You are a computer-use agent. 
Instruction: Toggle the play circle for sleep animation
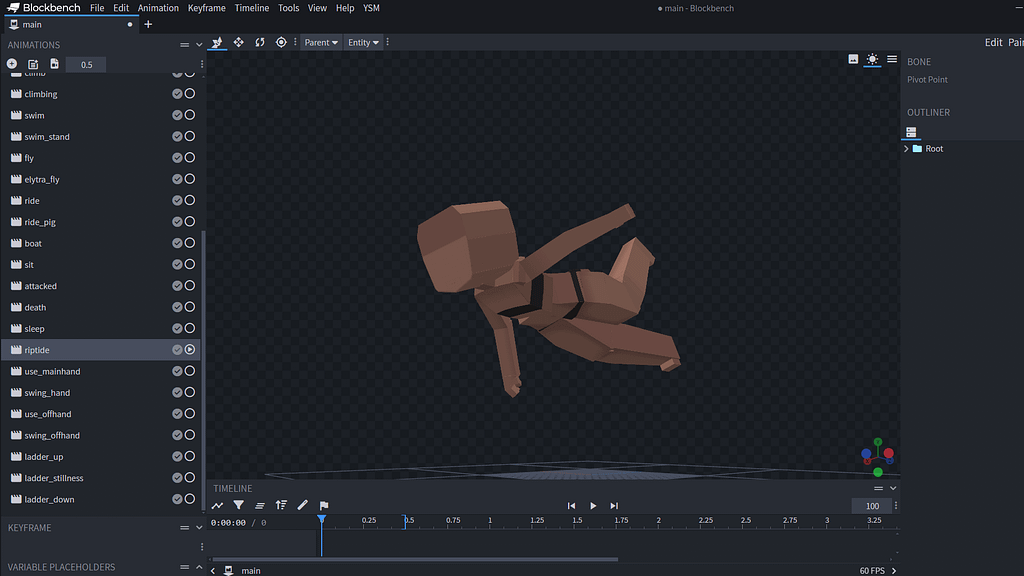pyautogui.click(x=190, y=328)
